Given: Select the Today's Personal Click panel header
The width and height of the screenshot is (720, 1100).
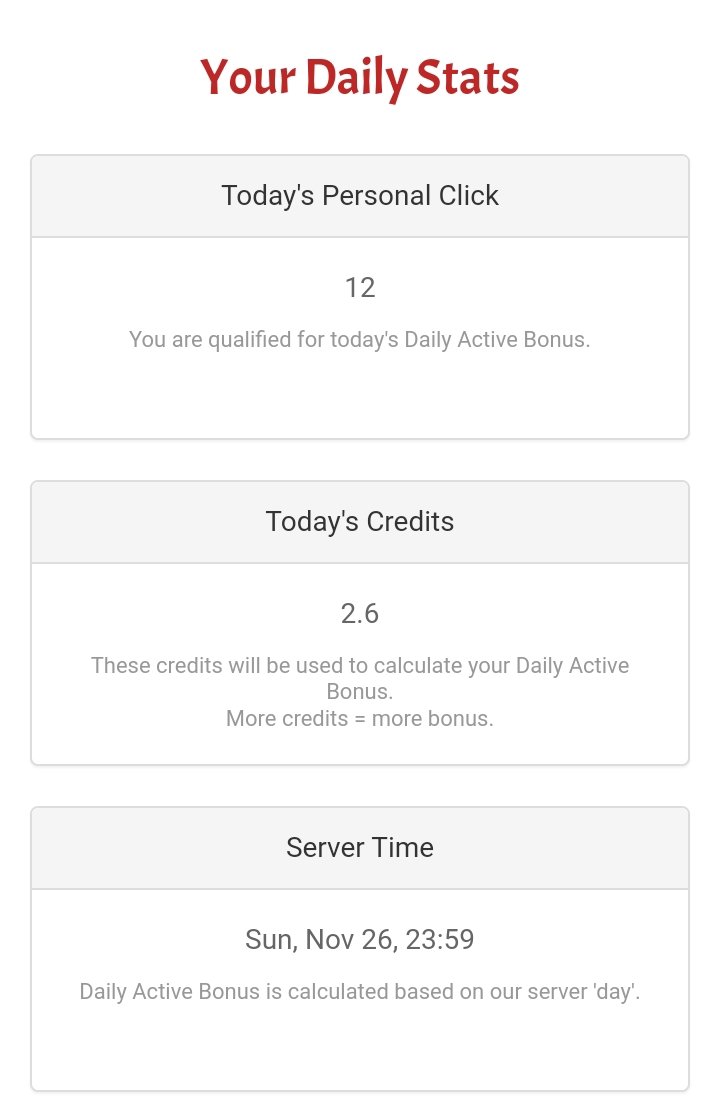Looking at the screenshot, I should 360,196.
